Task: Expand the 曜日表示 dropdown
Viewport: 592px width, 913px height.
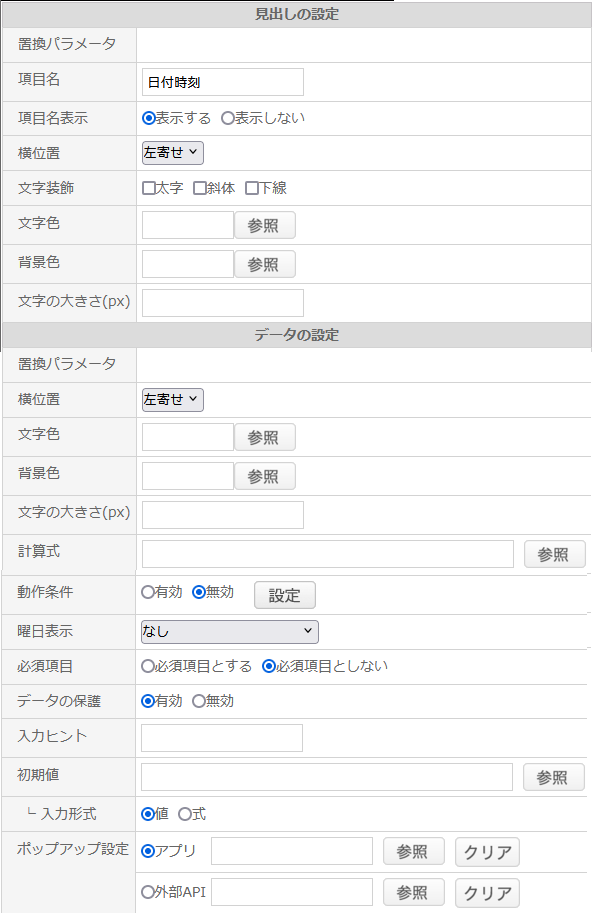Action: (230, 632)
